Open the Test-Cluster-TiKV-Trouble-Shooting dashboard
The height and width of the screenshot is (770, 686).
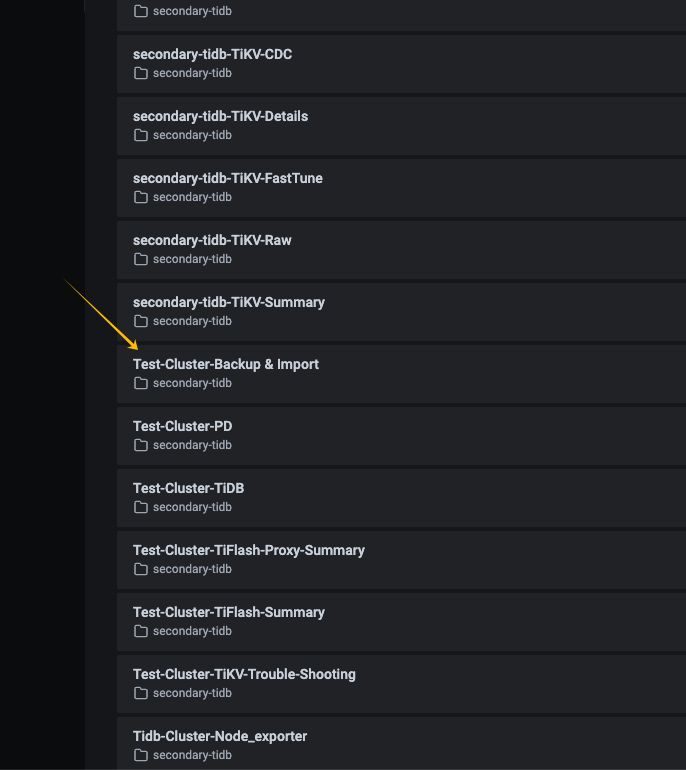click(x=244, y=674)
